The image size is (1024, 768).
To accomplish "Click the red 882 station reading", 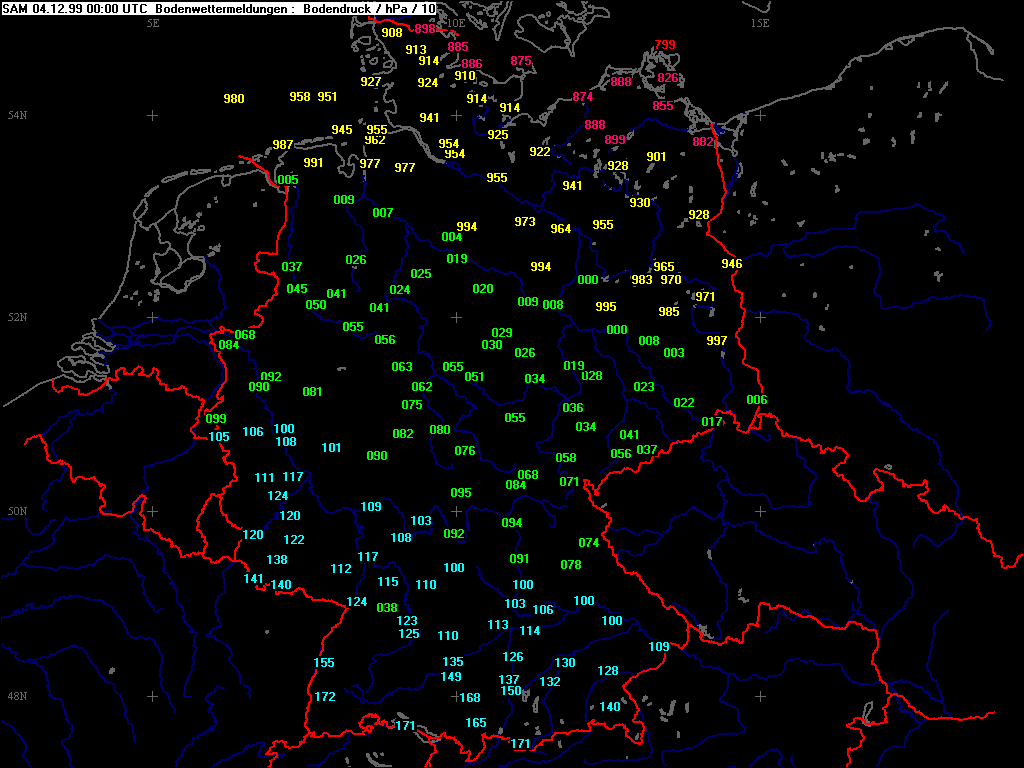I will (x=703, y=142).
